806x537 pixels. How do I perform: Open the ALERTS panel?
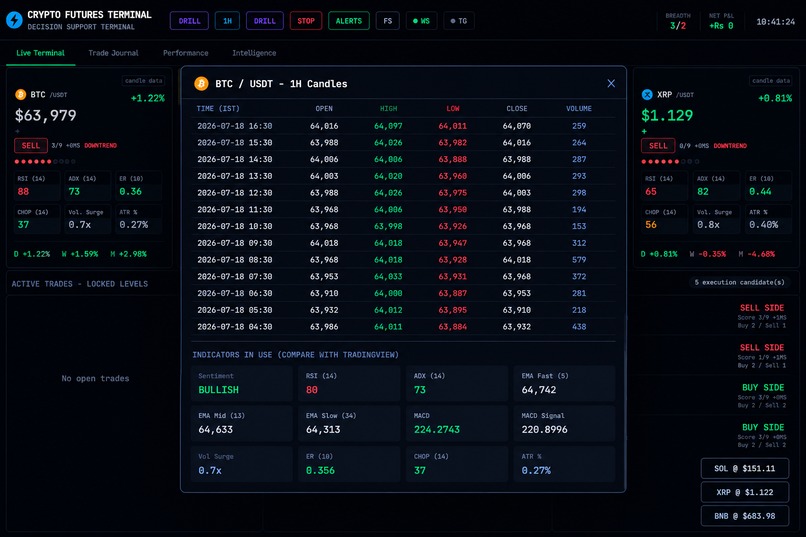349,21
